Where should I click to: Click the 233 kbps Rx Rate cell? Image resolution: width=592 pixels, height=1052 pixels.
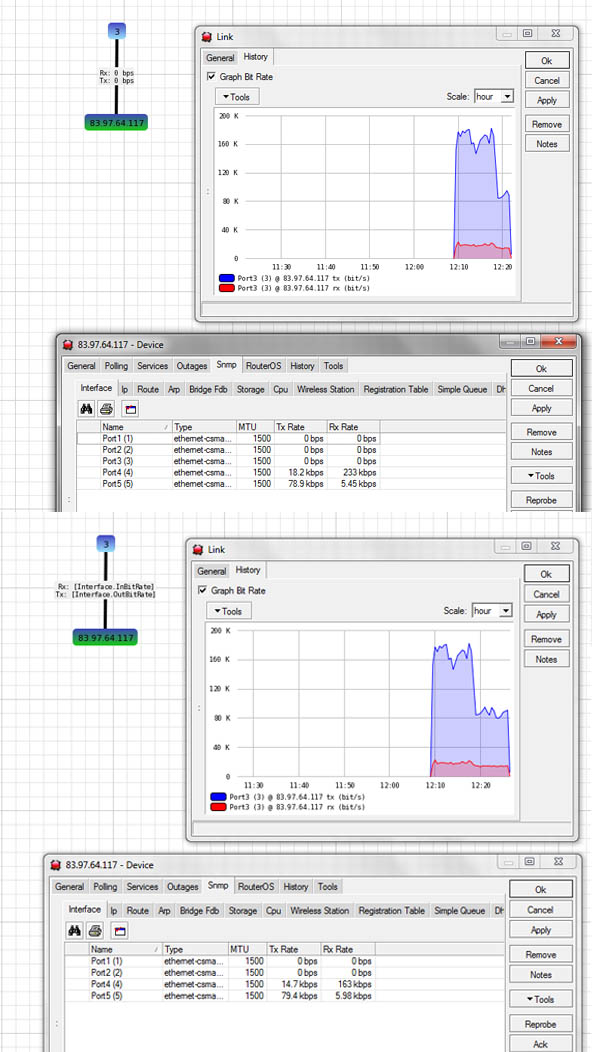point(352,472)
